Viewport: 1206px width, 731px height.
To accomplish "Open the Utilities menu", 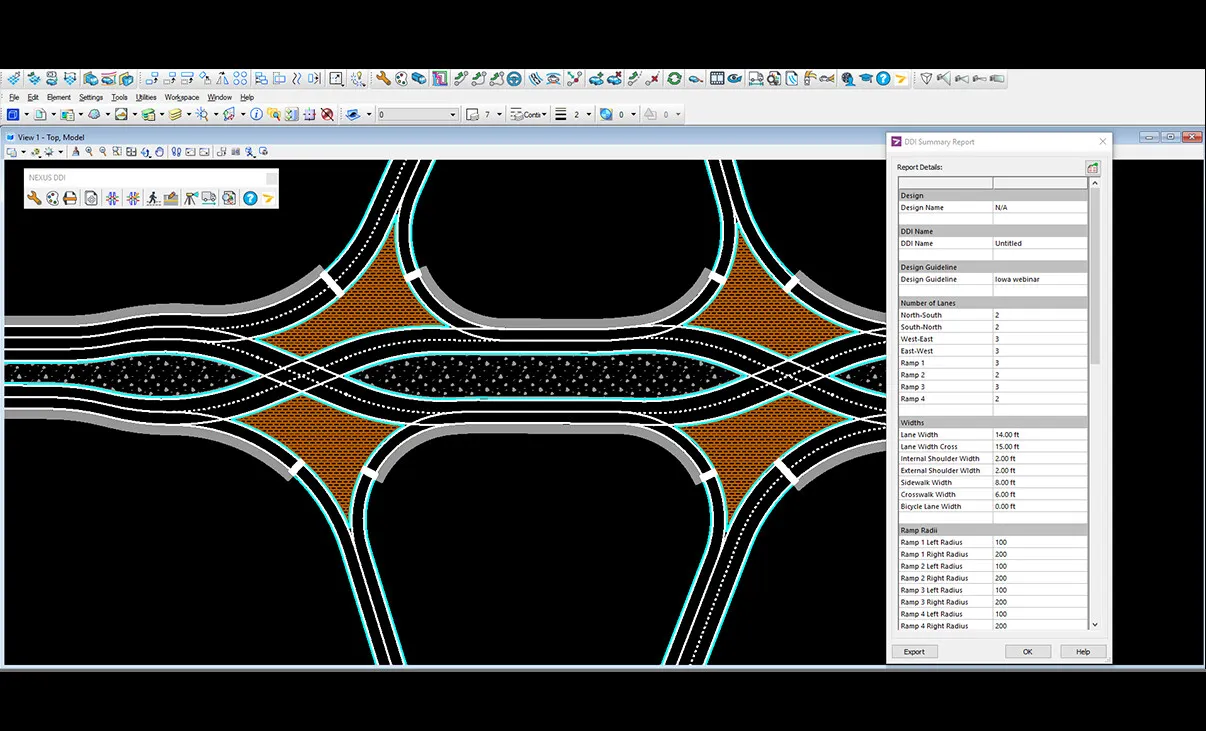I will click(x=146, y=97).
